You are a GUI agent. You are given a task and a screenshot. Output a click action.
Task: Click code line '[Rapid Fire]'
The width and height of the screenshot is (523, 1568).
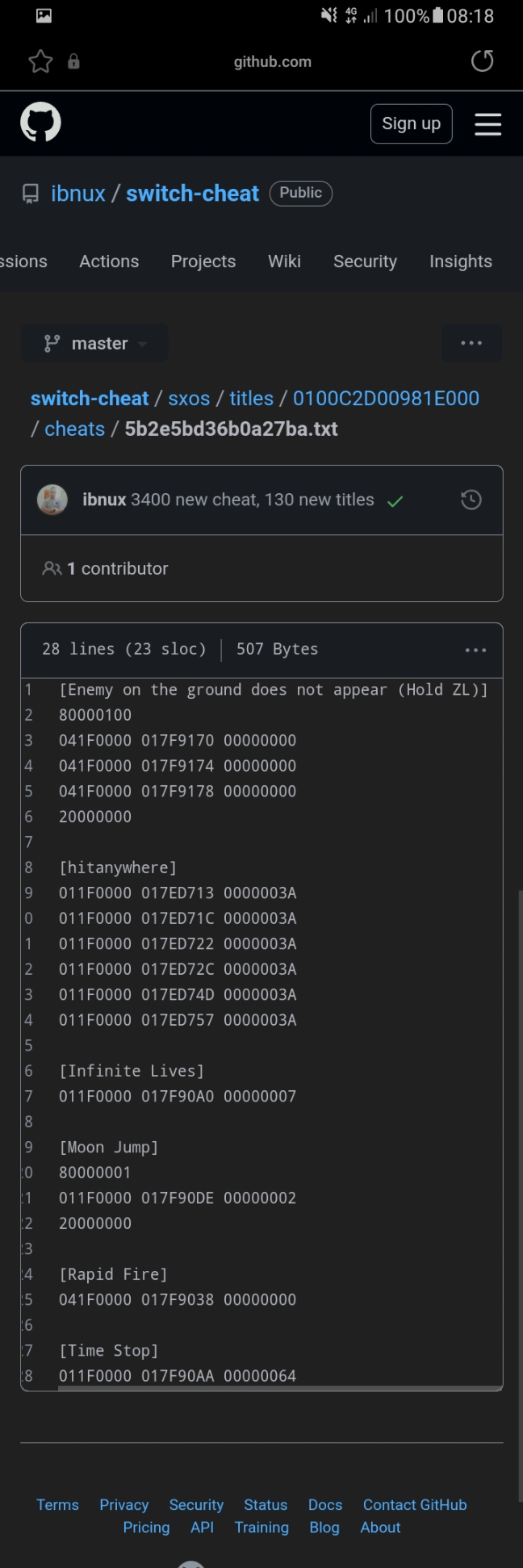click(113, 1274)
